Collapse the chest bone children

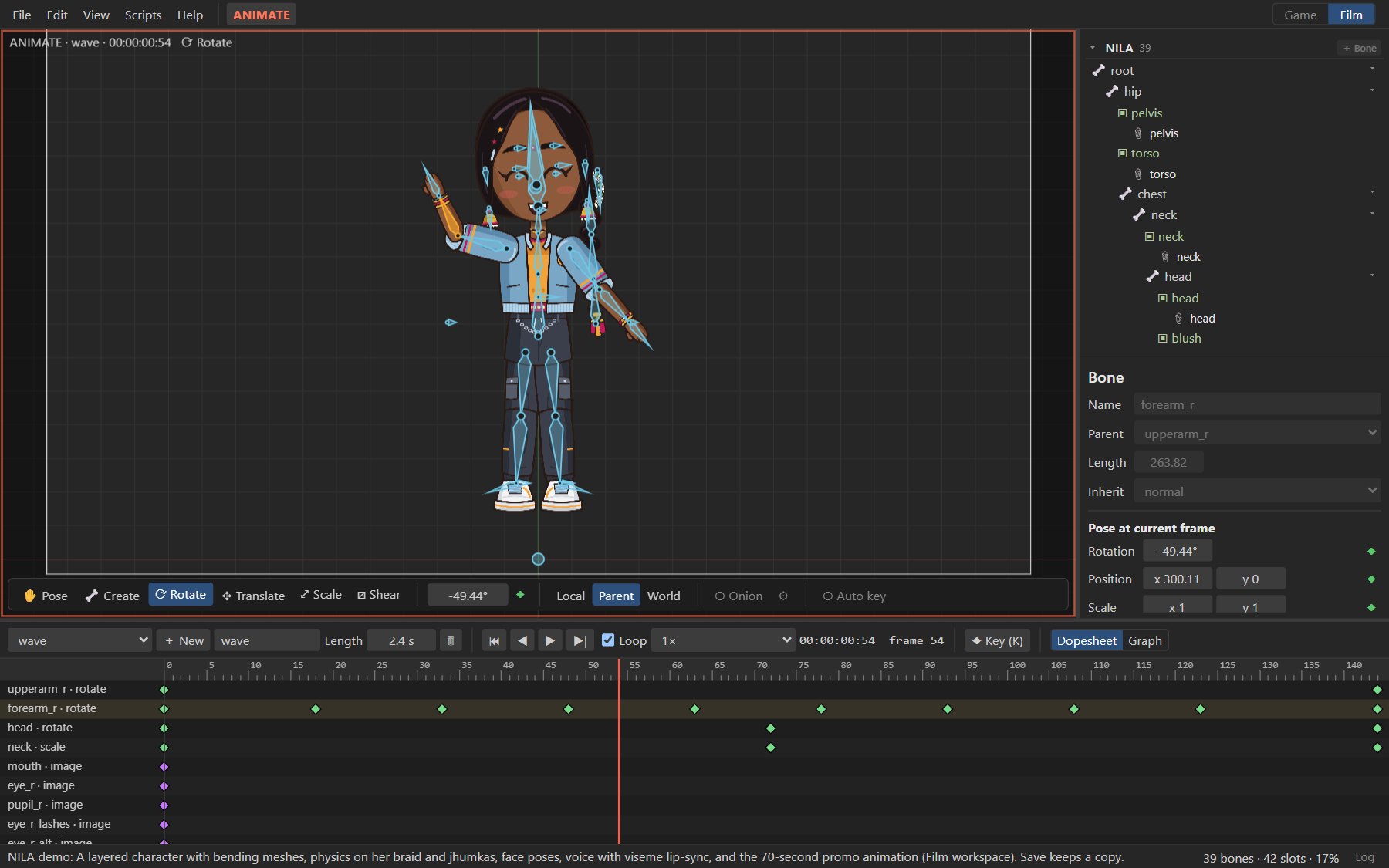point(1372,192)
